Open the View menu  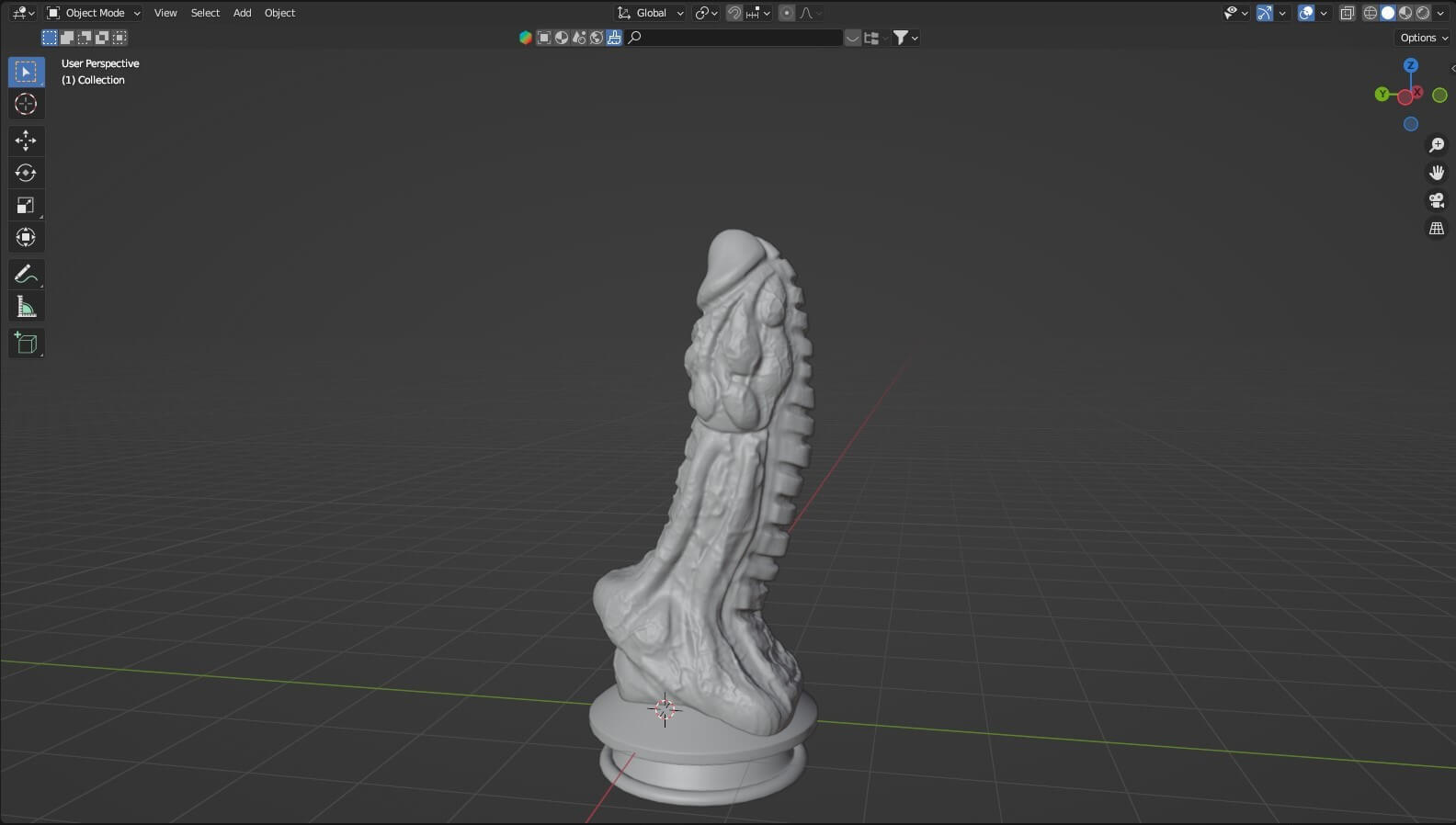click(165, 13)
